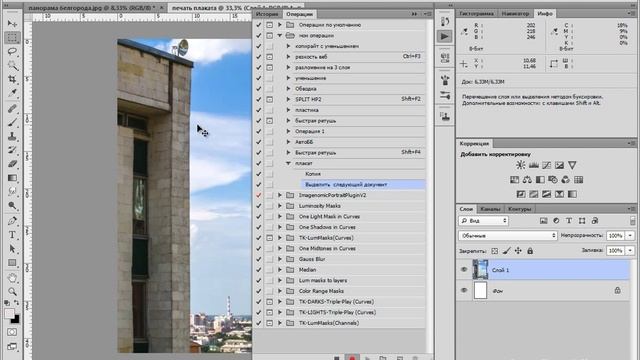Select the 'Копия' action step
This screenshot has width=640, height=360.
313,174
